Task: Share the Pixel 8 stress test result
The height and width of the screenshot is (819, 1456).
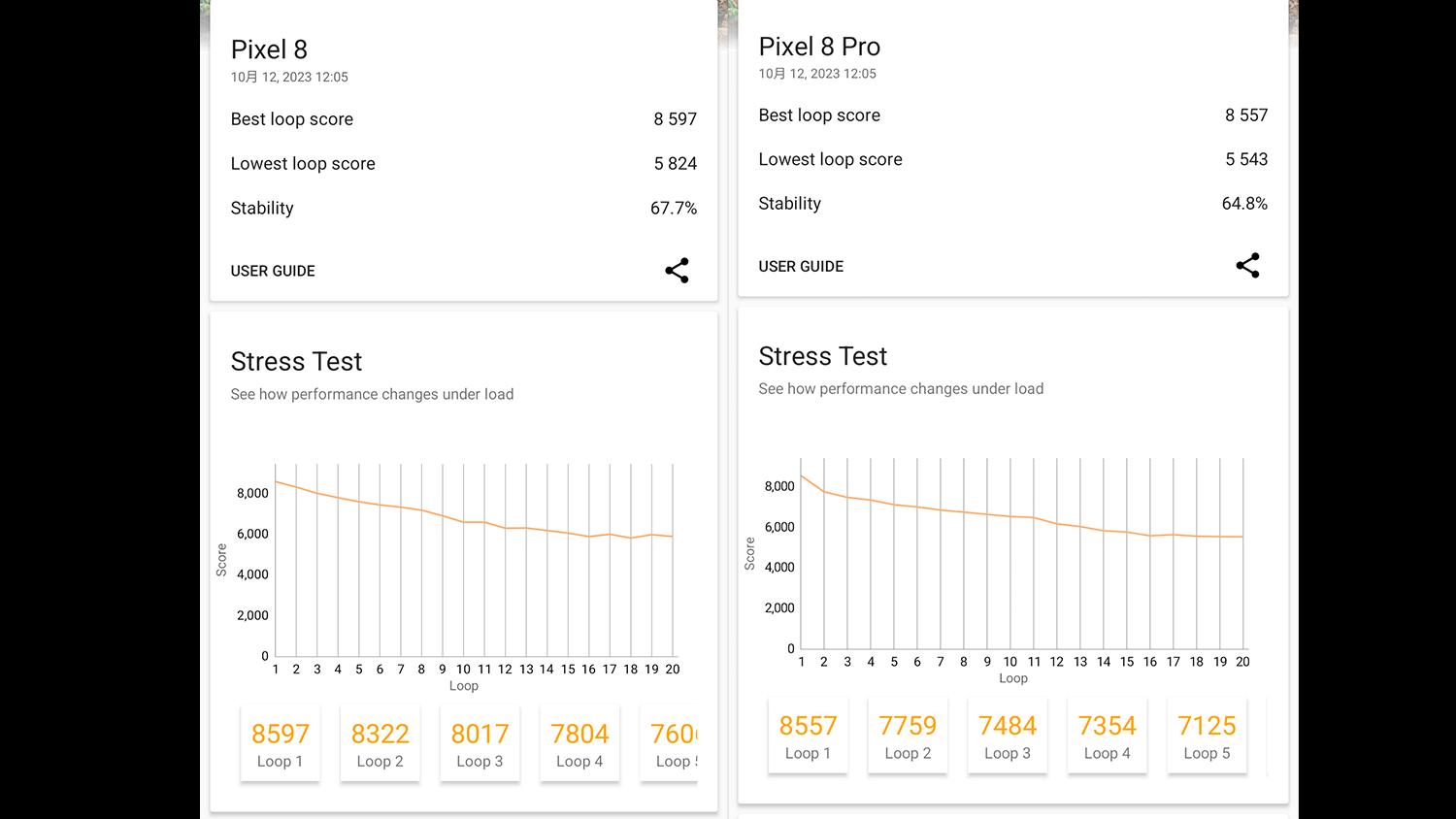Action: click(677, 271)
